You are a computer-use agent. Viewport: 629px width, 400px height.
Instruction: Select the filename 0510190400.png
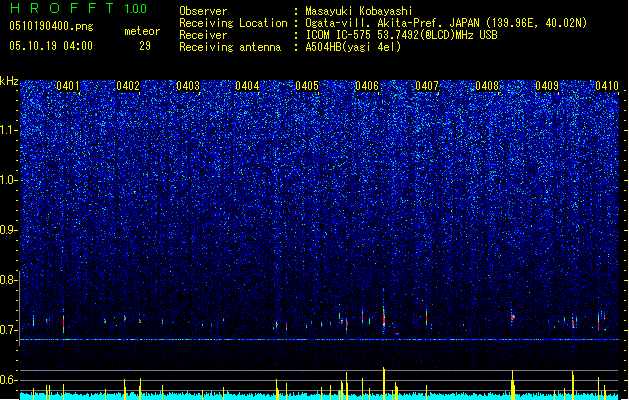[x=51, y=26]
